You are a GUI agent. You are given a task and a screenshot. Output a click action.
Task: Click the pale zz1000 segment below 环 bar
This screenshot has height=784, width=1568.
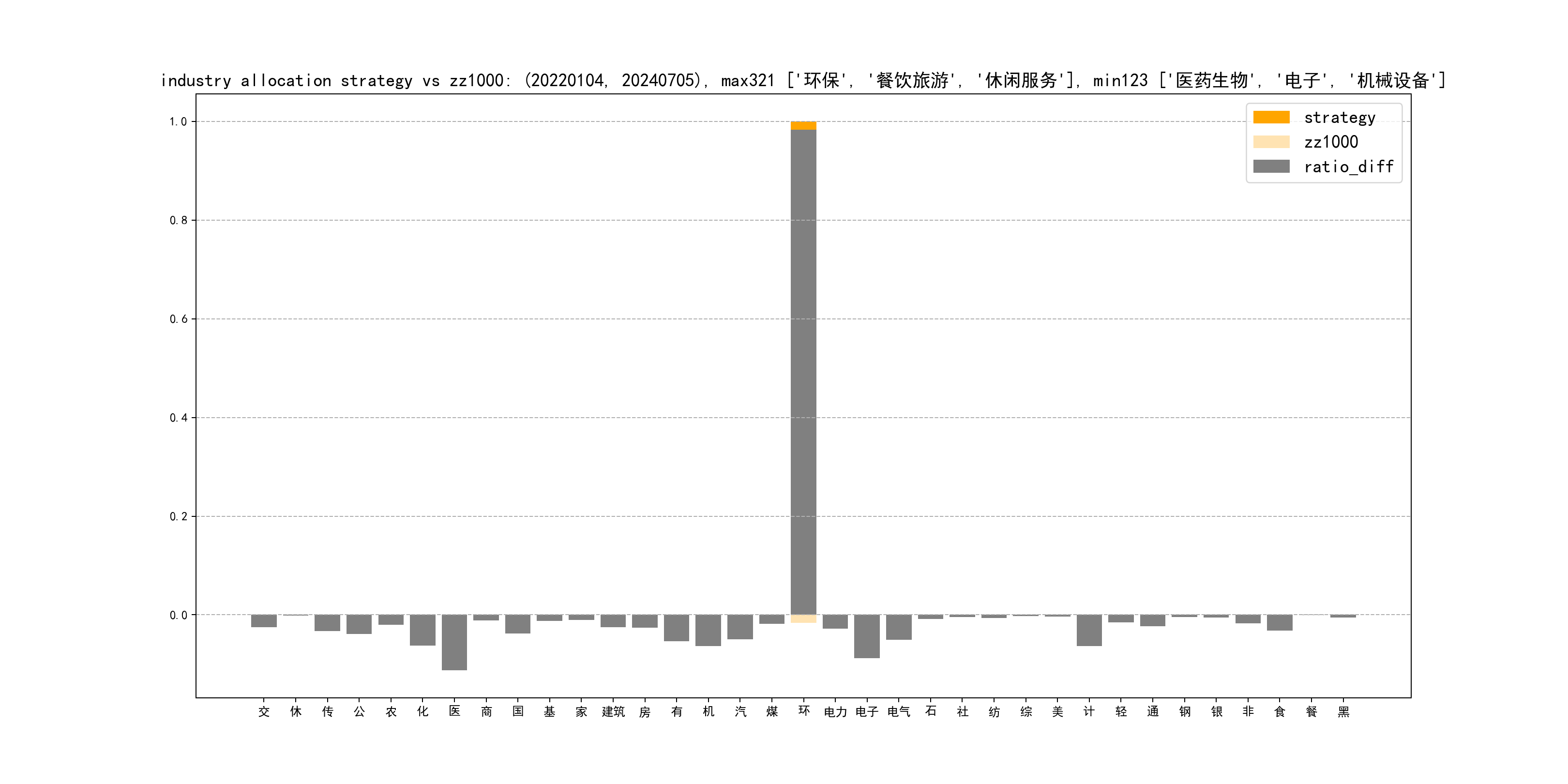click(x=803, y=618)
